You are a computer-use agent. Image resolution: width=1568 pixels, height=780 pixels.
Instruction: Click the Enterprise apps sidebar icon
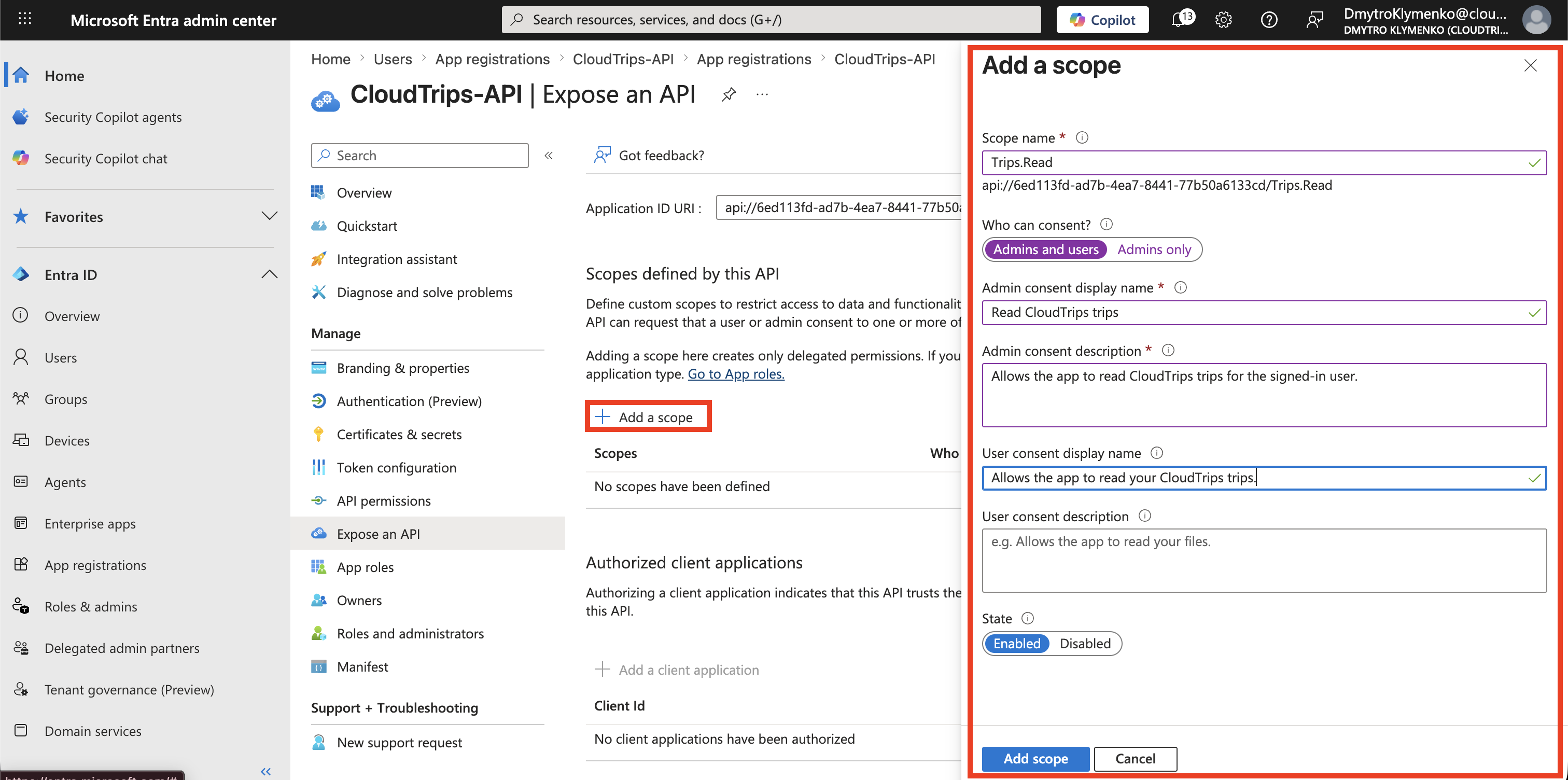[x=21, y=522]
